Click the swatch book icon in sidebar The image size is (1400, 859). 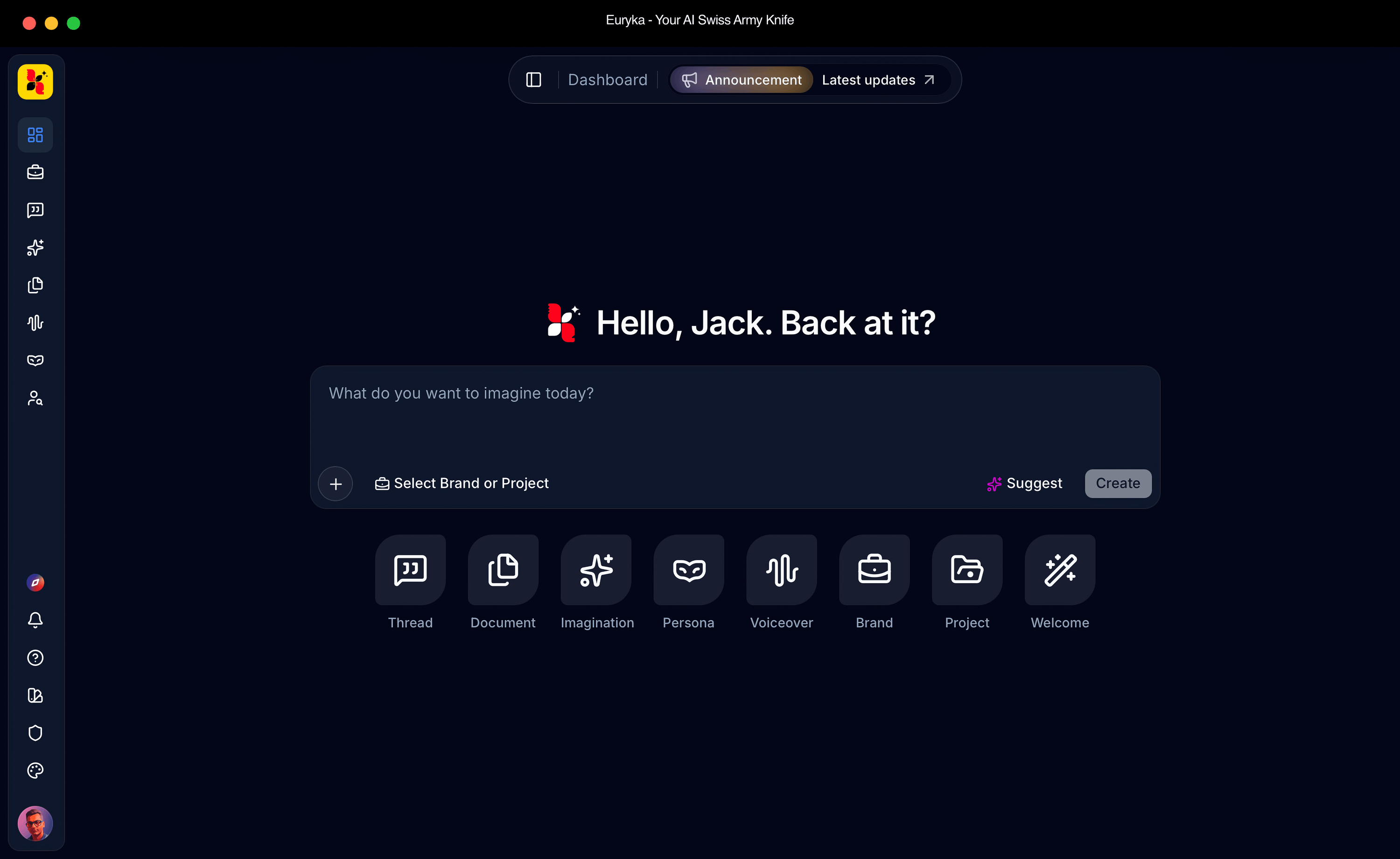click(35, 695)
